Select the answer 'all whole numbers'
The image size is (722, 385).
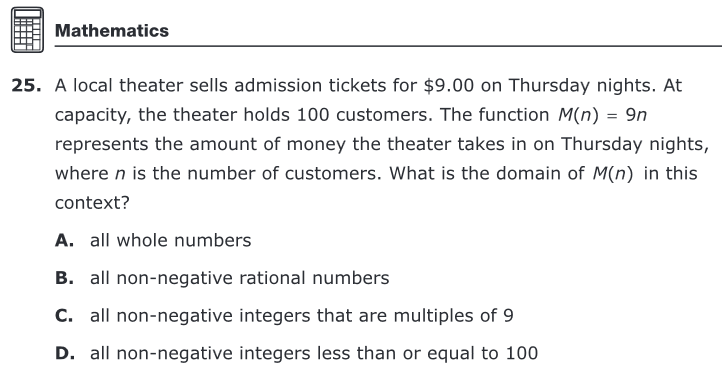coord(170,240)
